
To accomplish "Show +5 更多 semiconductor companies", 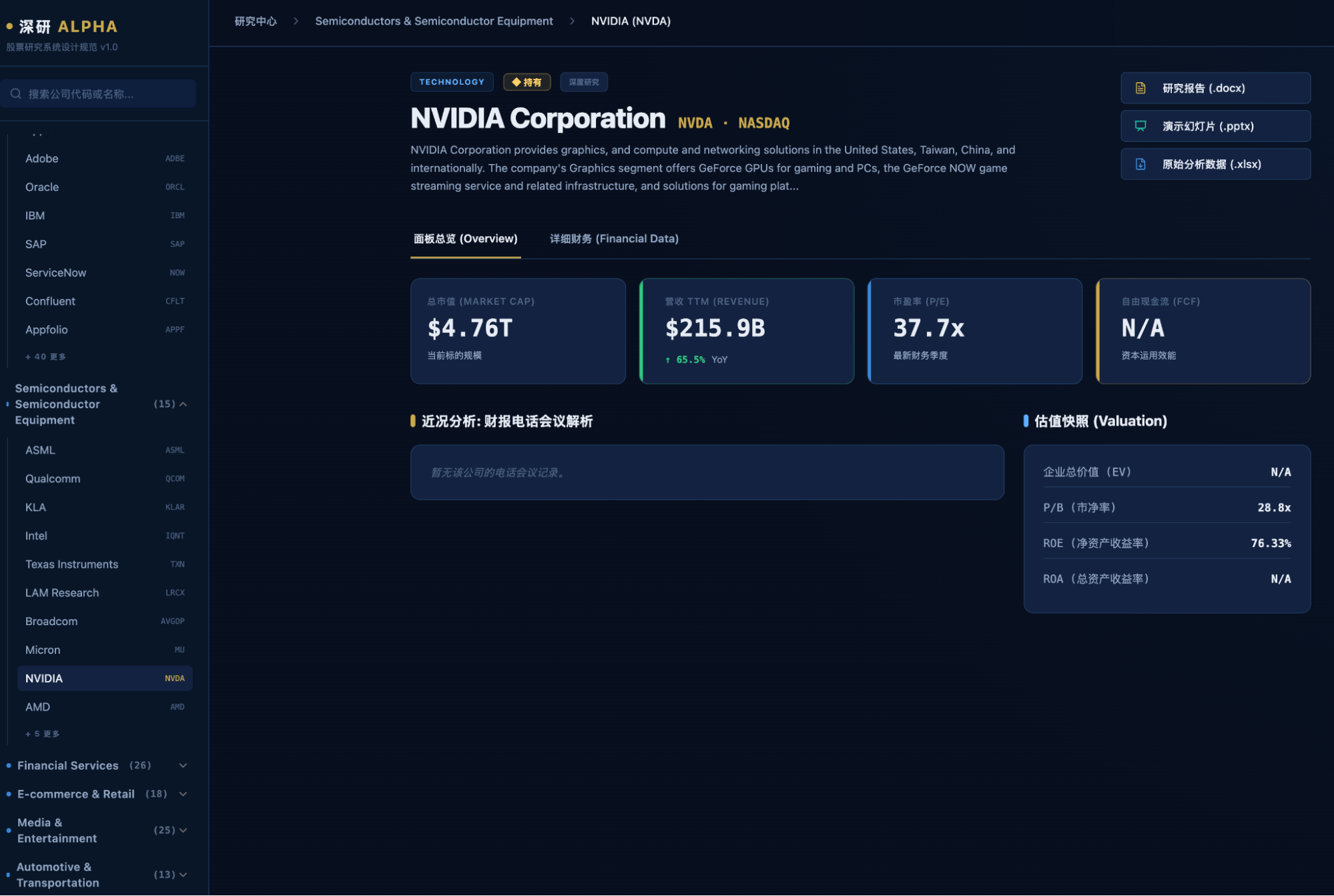I will coord(43,734).
